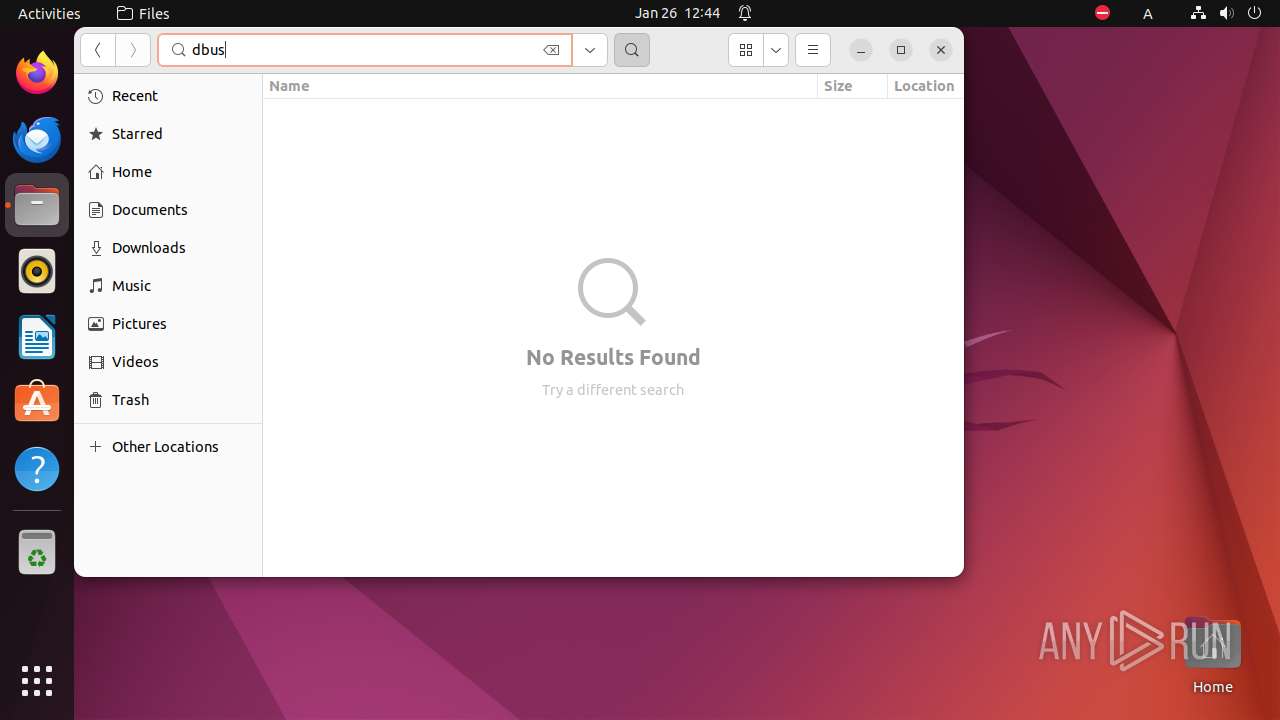Open the hamburger main menu
1280x720 pixels.
[x=813, y=50]
